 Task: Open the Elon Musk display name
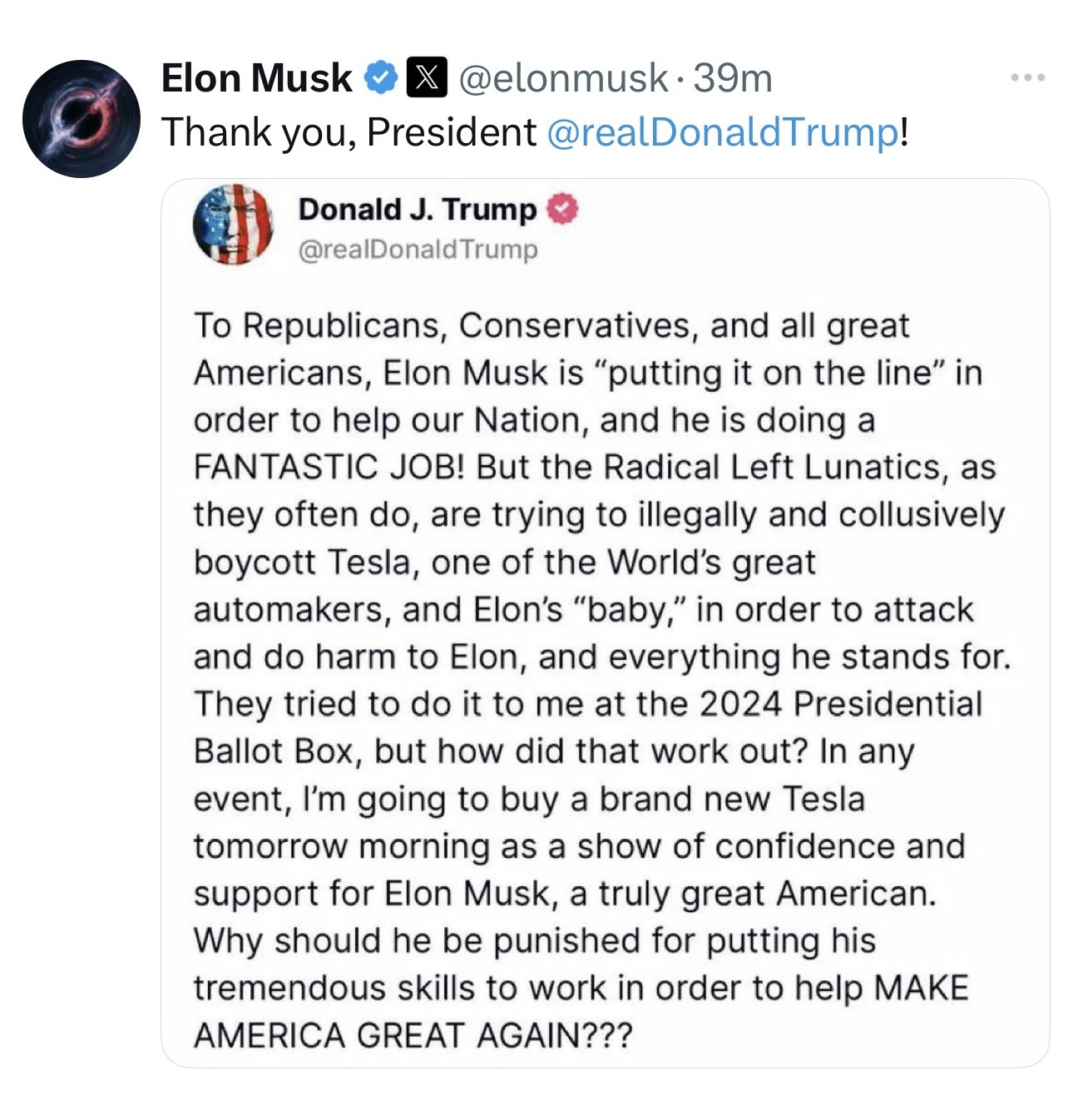point(256,78)
